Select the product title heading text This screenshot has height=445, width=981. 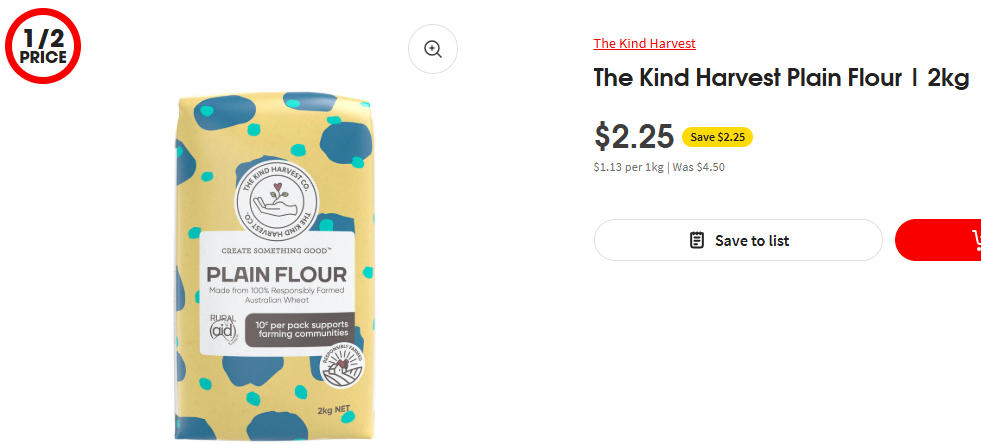click(781, 78)
